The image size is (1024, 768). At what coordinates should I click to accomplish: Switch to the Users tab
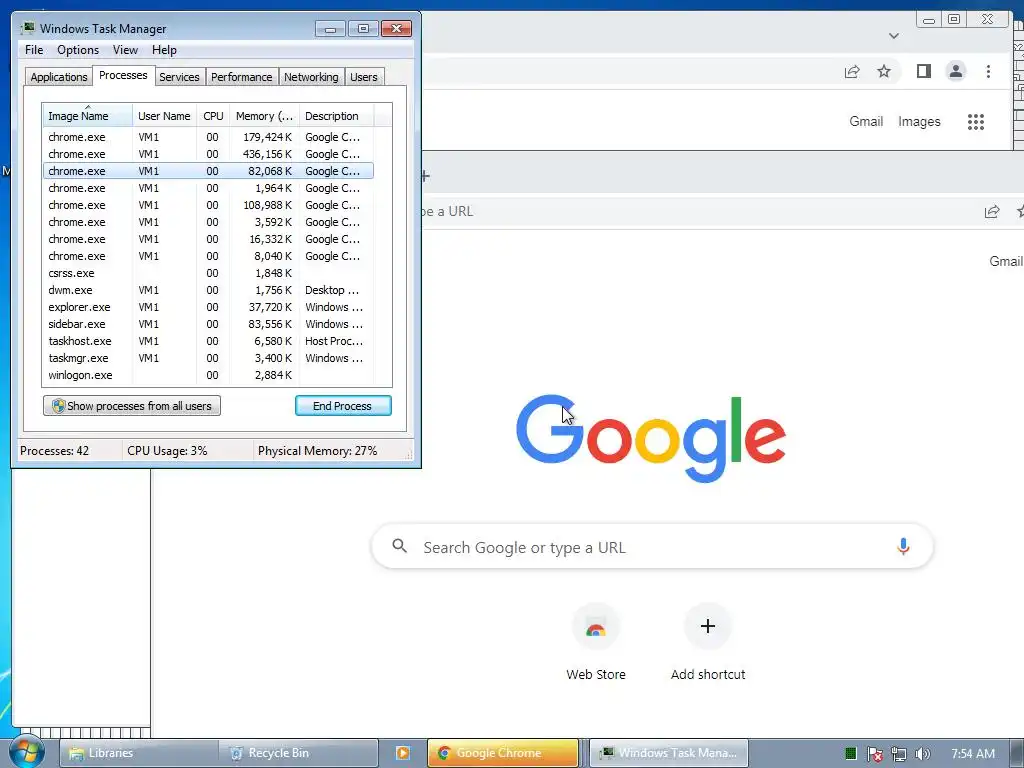(x=364, y=77)
